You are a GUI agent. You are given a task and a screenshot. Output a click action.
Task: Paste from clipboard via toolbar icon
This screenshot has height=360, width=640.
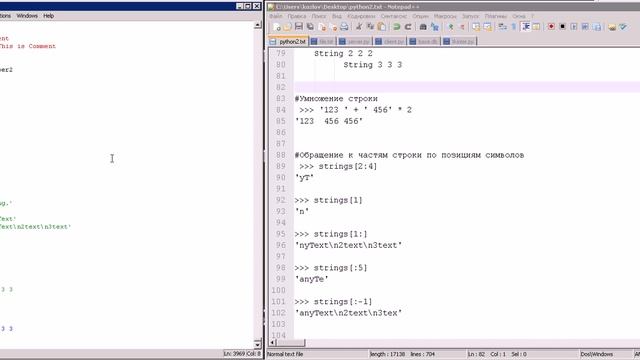[382, 27]
